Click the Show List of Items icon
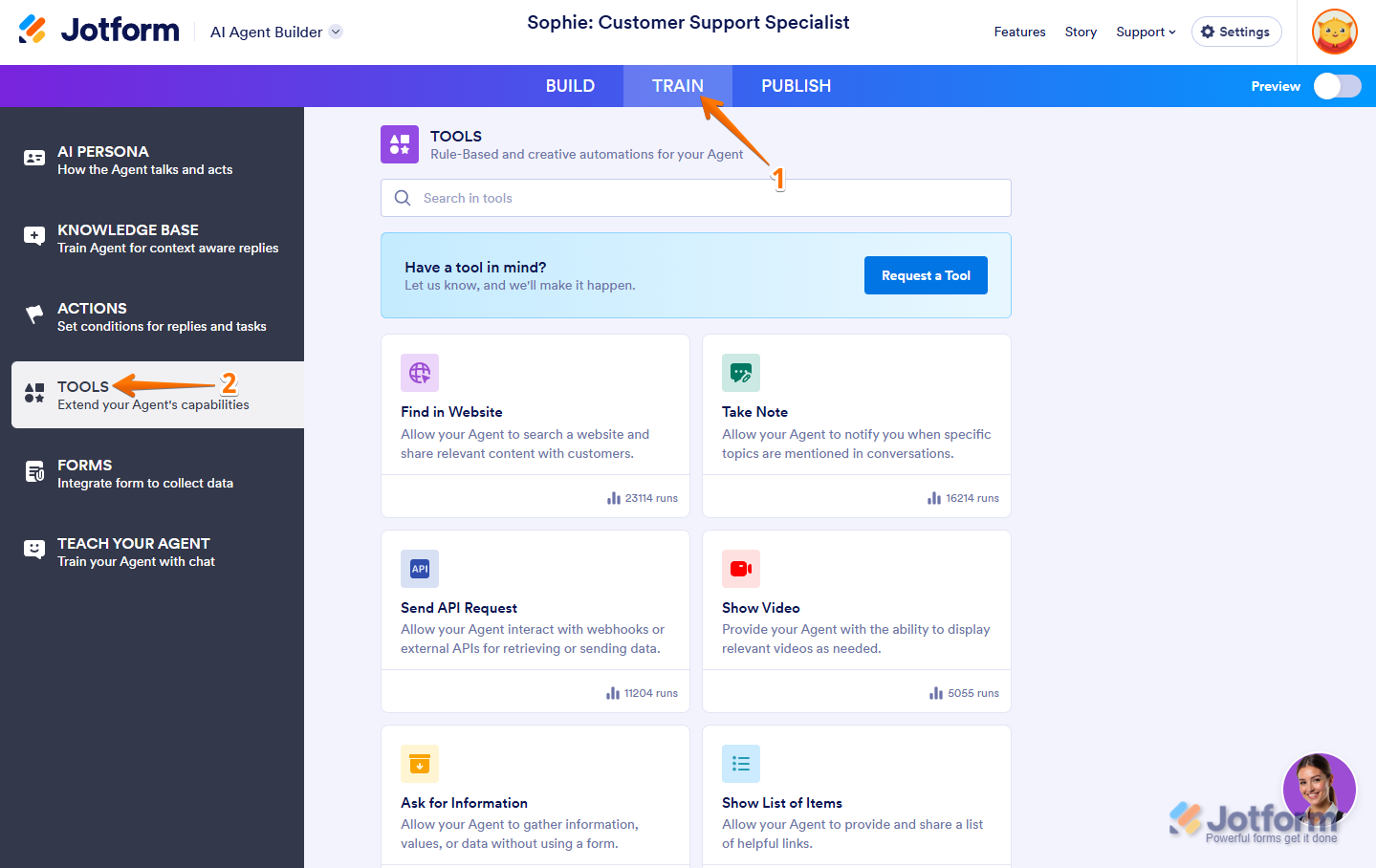Image resolution: width=1376 pixels, height=868 pixels. pyautogui.click(x=741, y=764)
